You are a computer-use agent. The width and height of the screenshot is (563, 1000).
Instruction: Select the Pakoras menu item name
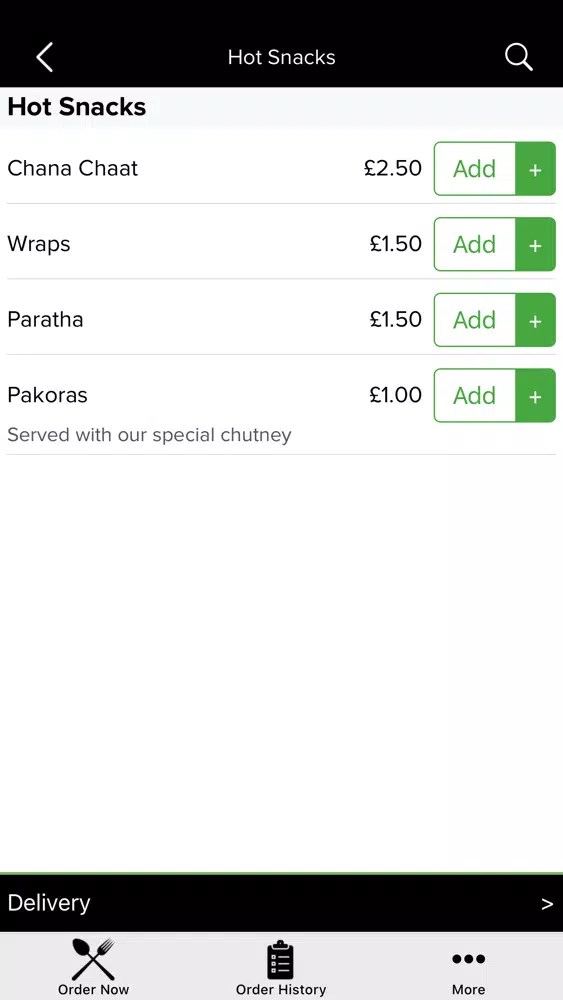click(x=47, y=395)
